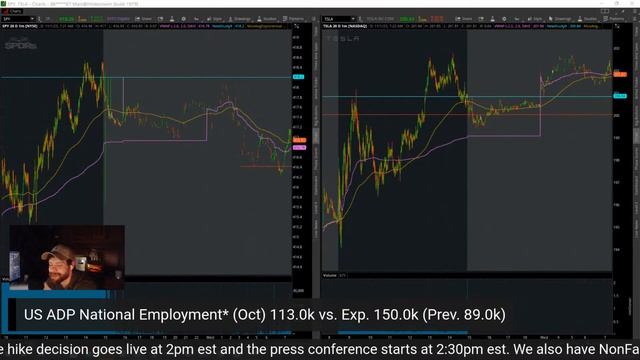This screenshot has width=640, height=360.
Task: Select the cyan price level bubble on TSLA axis
Action: [620, 96]
